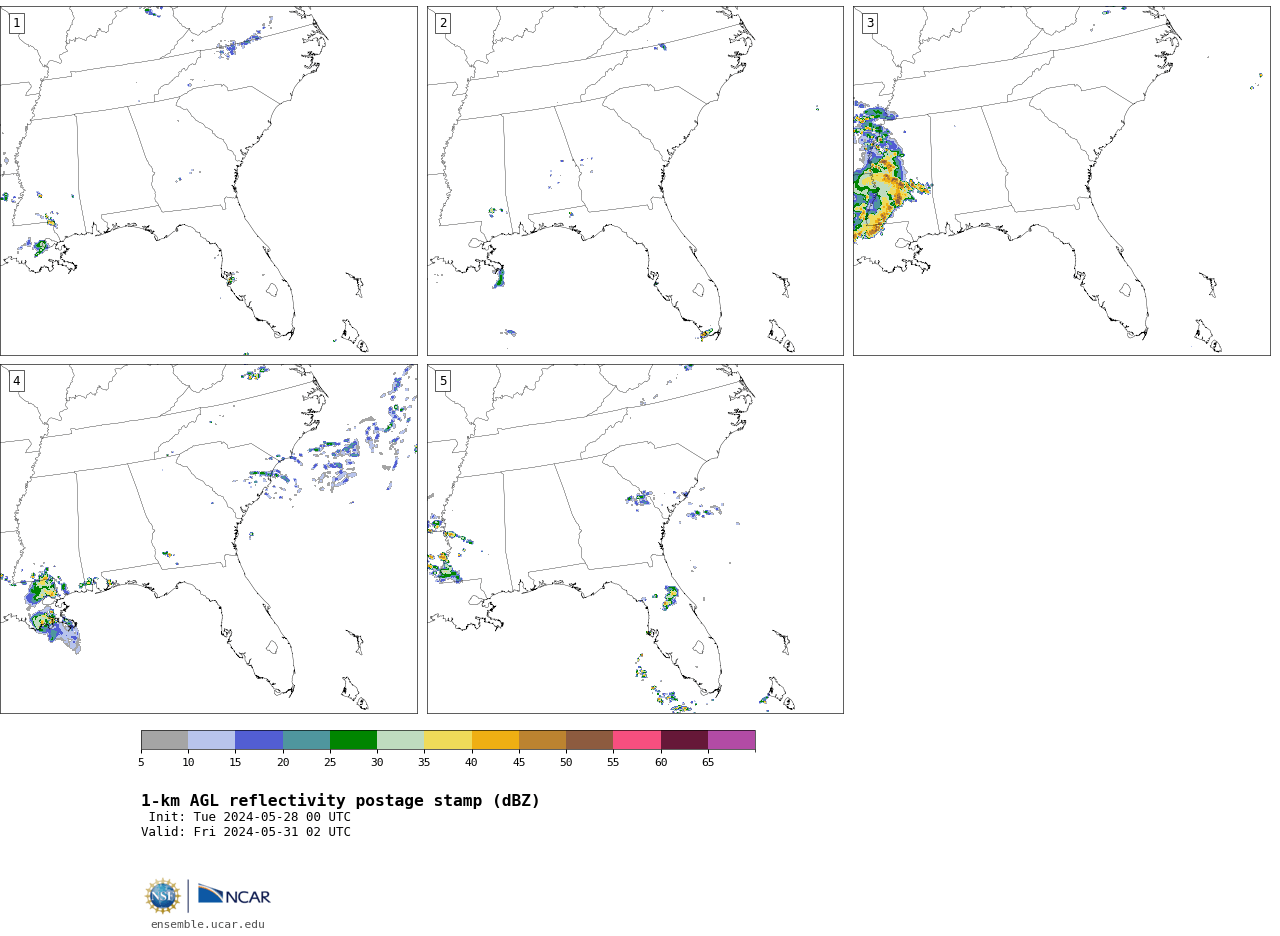Image resolution: width=1280 pixels, height=936 pixels.
Task: Click the NSF logo icon
Action: click(x=163, y=896)
